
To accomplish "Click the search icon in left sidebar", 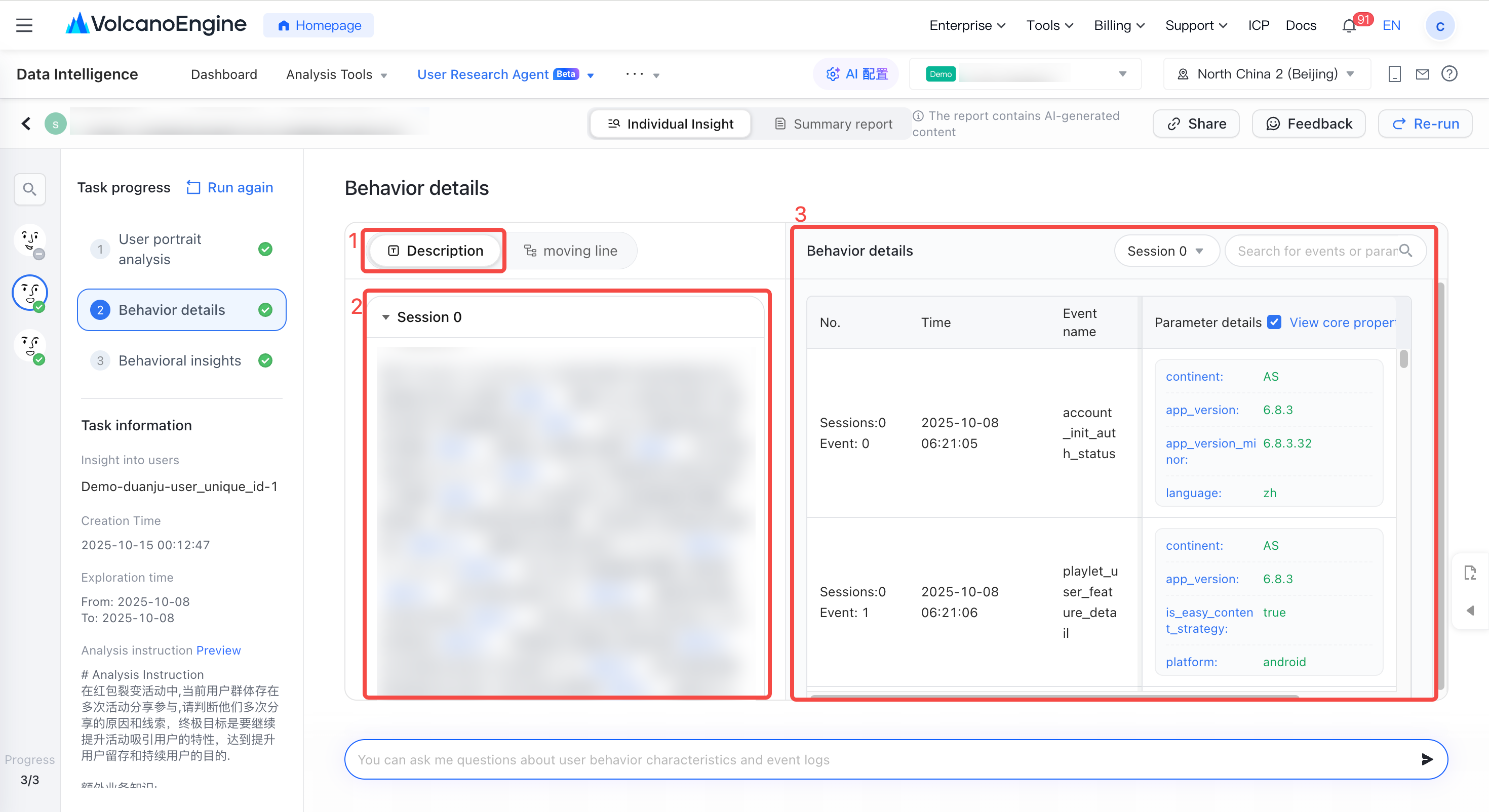I will tap(29, 189).
